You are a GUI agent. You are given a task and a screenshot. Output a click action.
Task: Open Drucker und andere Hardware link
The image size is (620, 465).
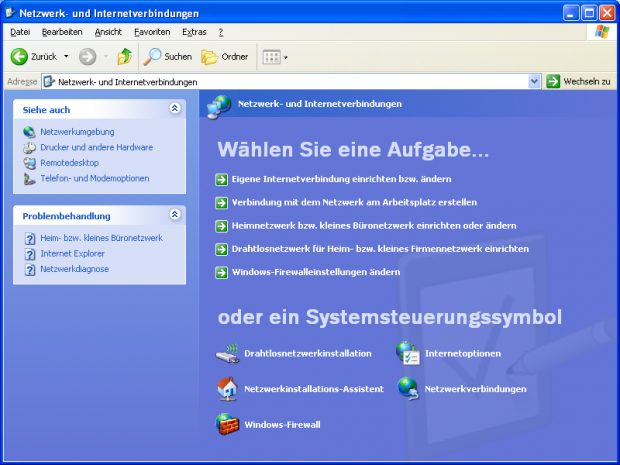(96, 147)
